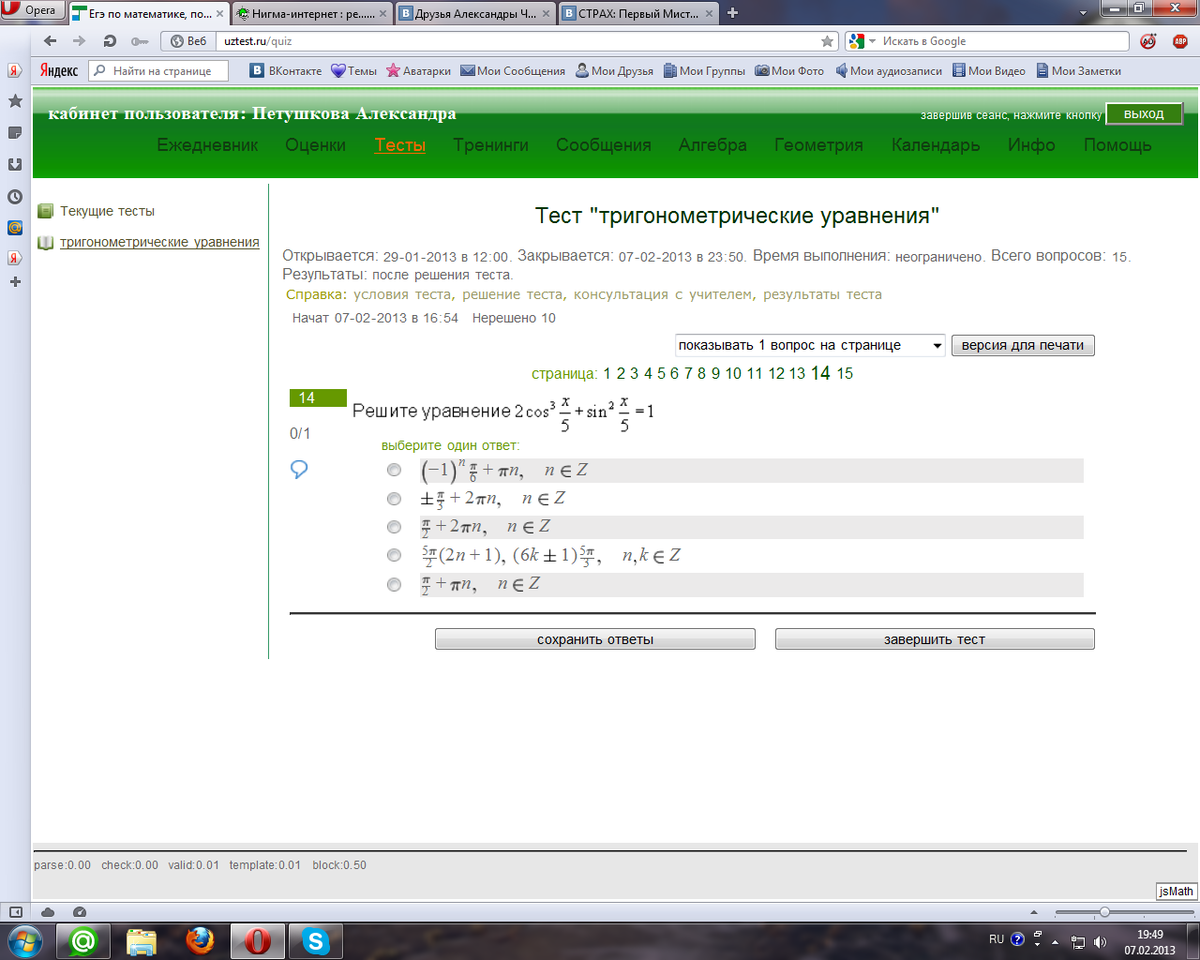Open the Алгебра section

pyautogui.click(x=713, y=145)
